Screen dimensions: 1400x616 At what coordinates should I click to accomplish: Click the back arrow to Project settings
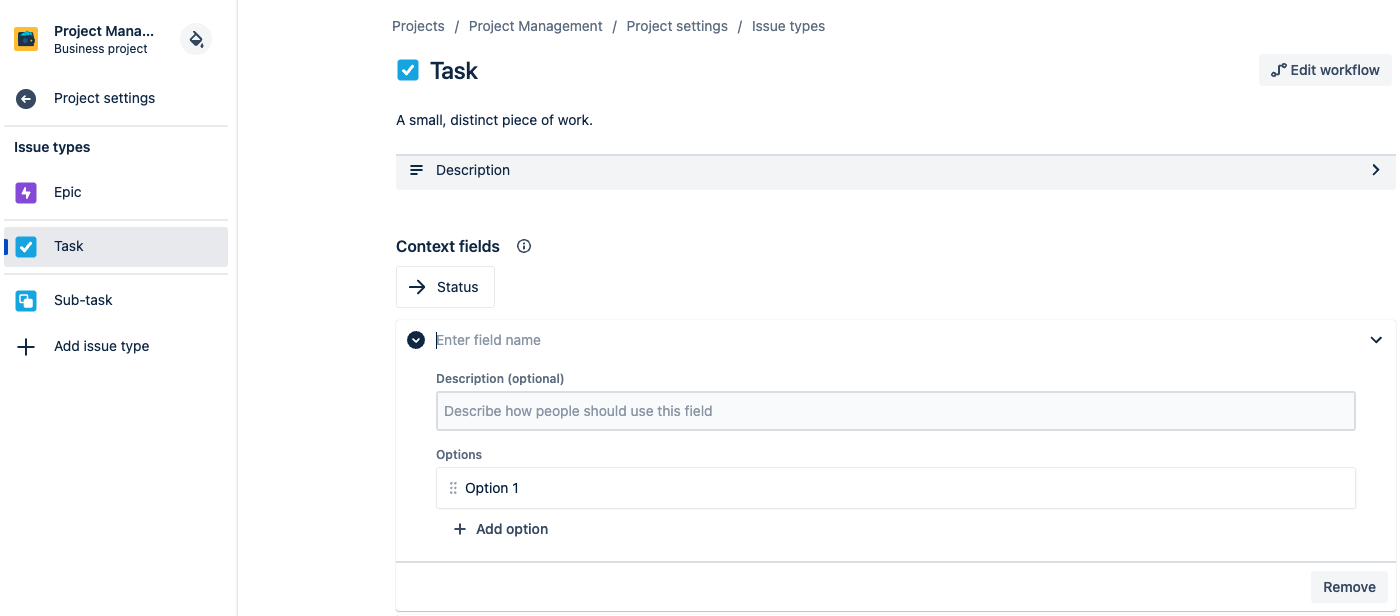pyautogui.click(x=25, y=98)
